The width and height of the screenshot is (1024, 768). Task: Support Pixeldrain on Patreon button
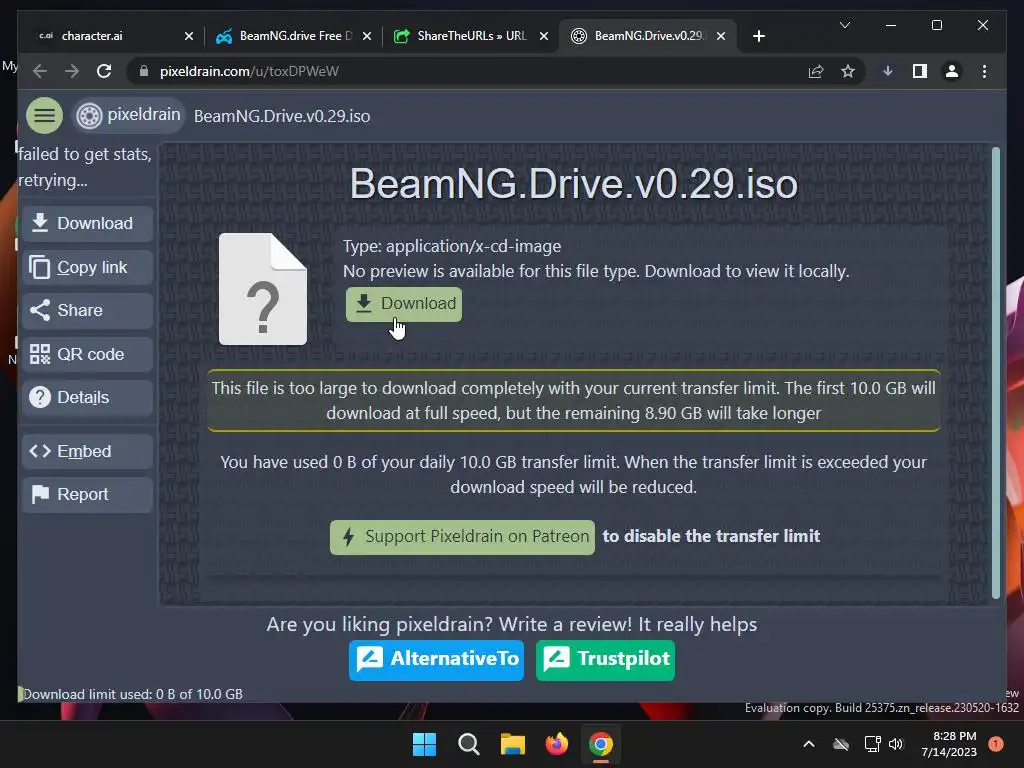click(x=462, y=537)
